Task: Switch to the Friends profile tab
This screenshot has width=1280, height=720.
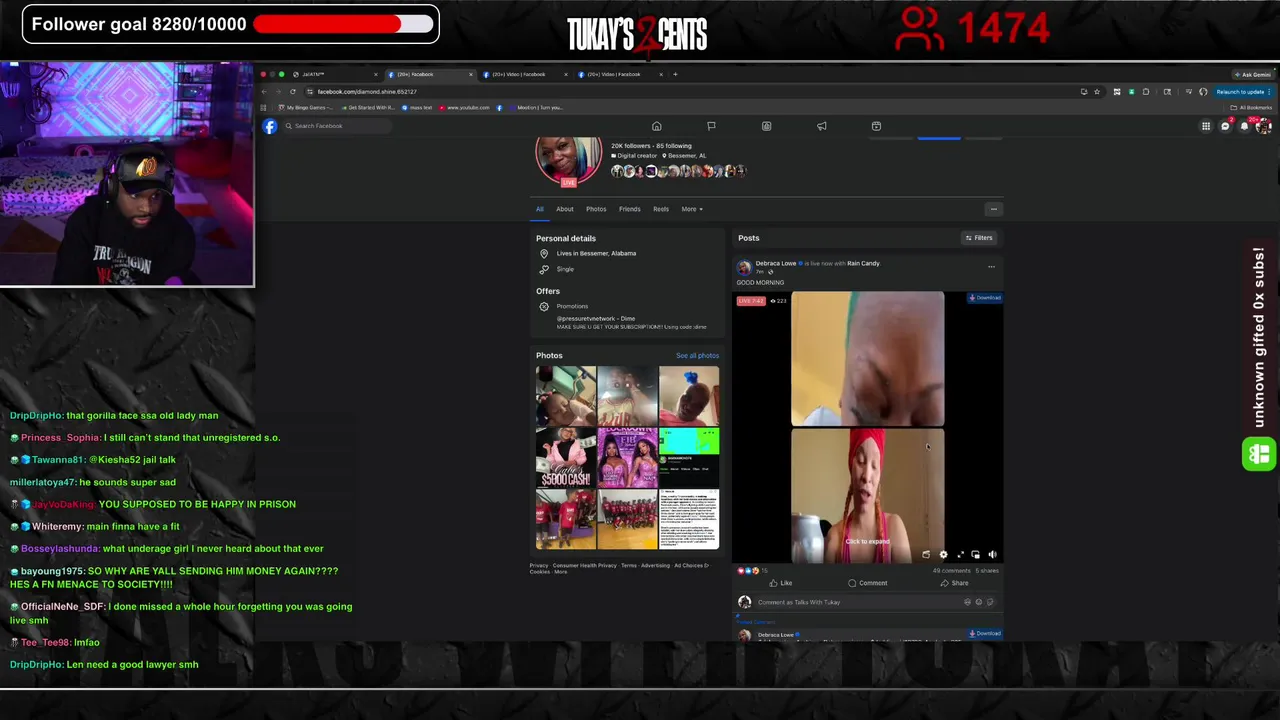Action: [x=629, y=209]
